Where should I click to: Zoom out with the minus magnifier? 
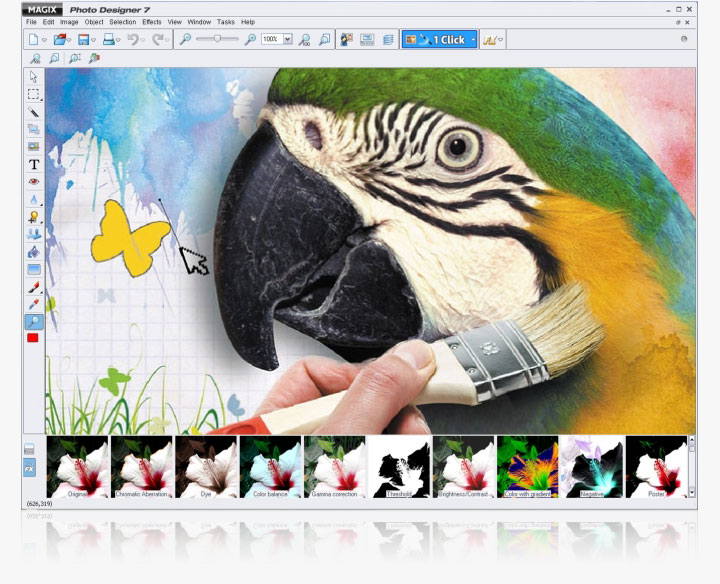(185, 39)
